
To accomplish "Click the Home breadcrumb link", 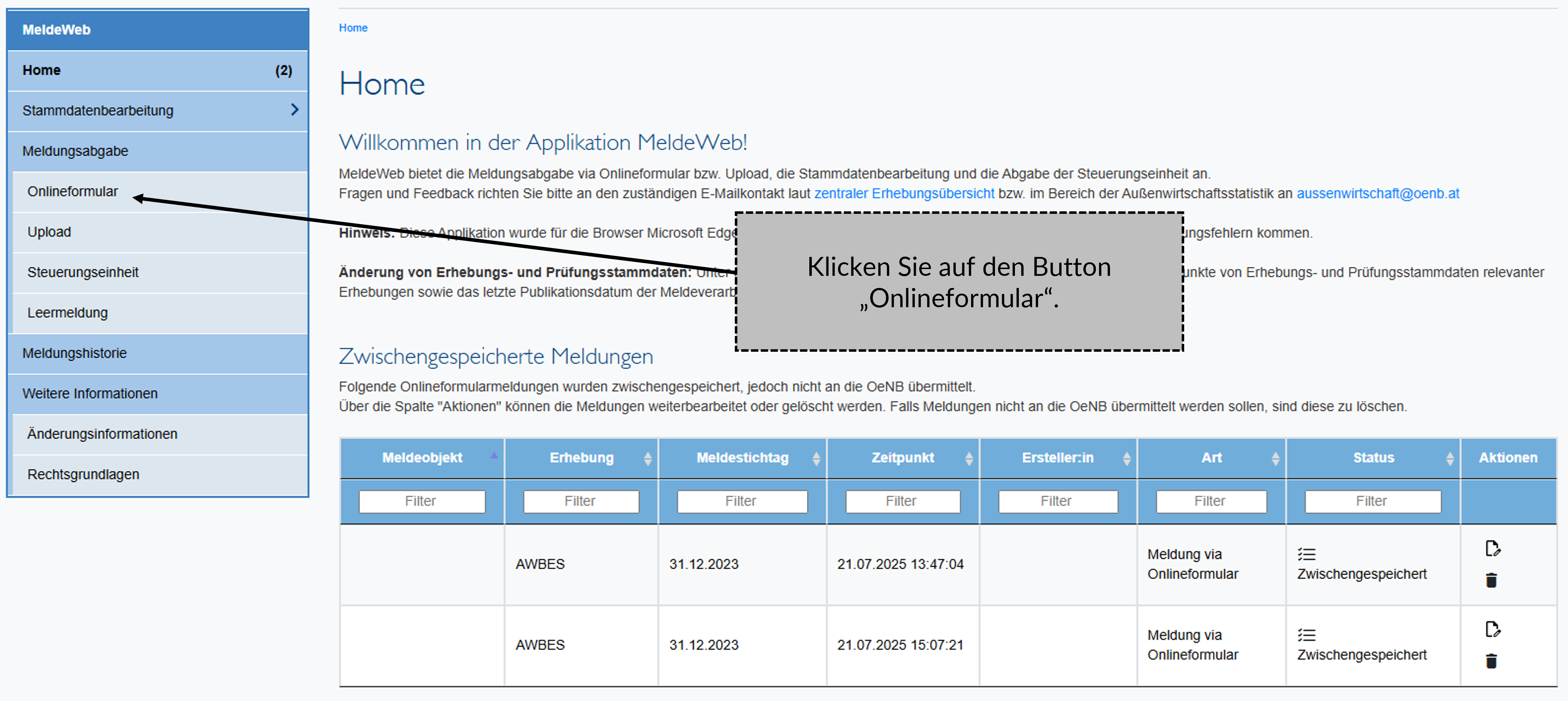I will [353, 28].
